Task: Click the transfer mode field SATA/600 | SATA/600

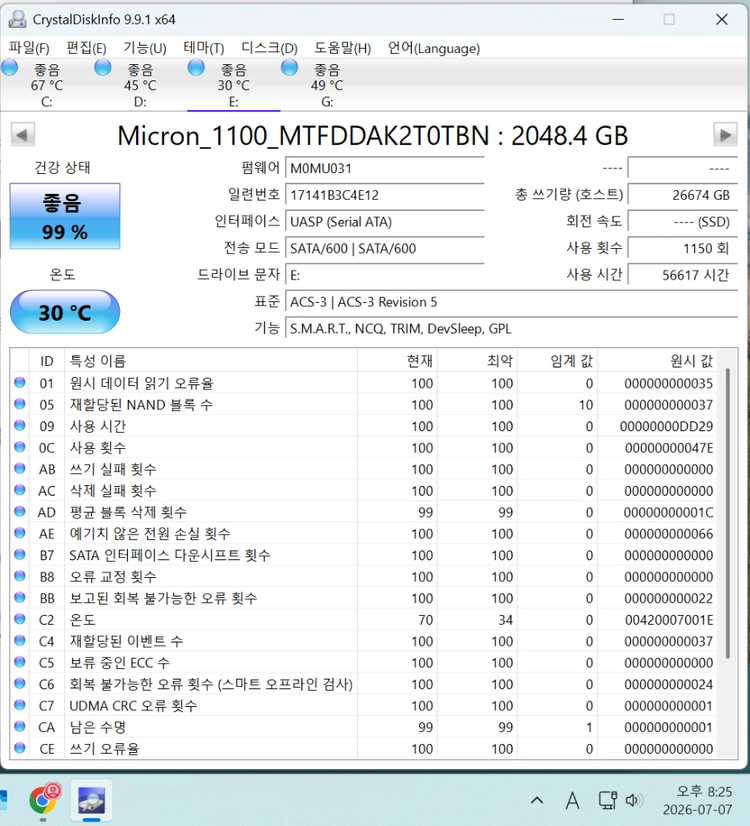Action: tap(384, 249)
